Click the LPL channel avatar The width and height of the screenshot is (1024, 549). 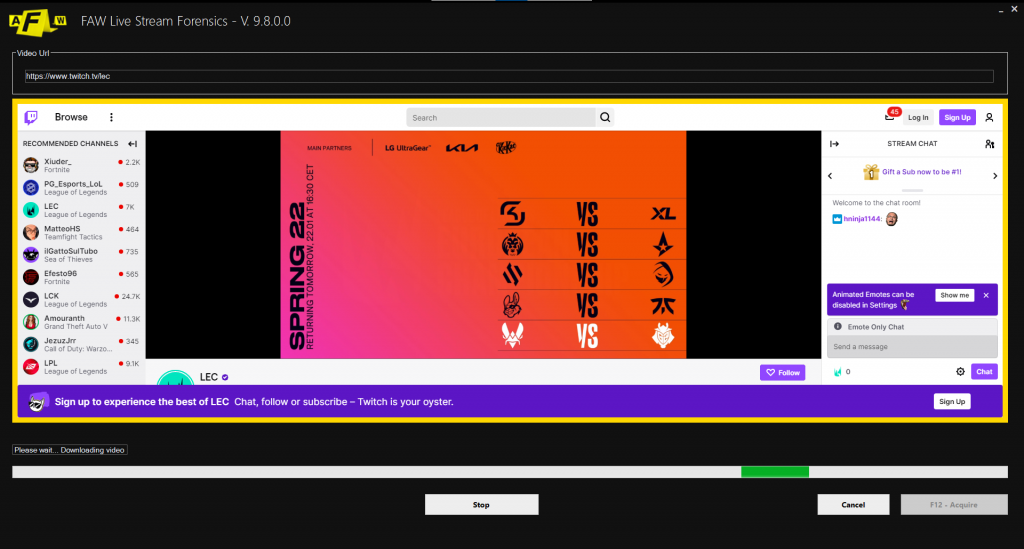pyautogui.click(x=31, y=366)
